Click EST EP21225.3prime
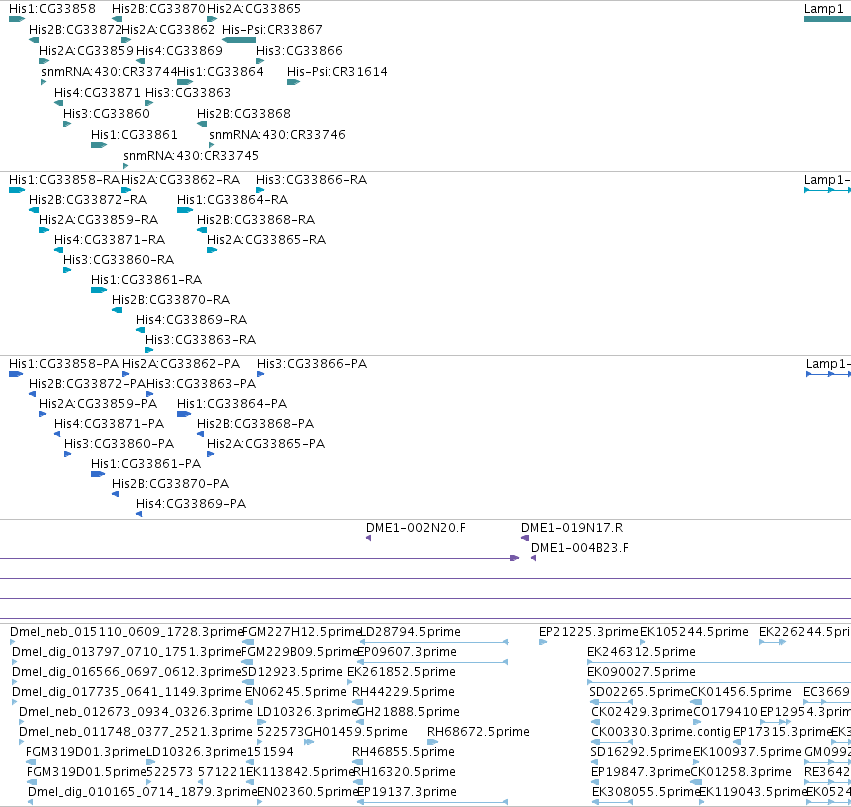851x807 pixels. (x=588, y=632)
